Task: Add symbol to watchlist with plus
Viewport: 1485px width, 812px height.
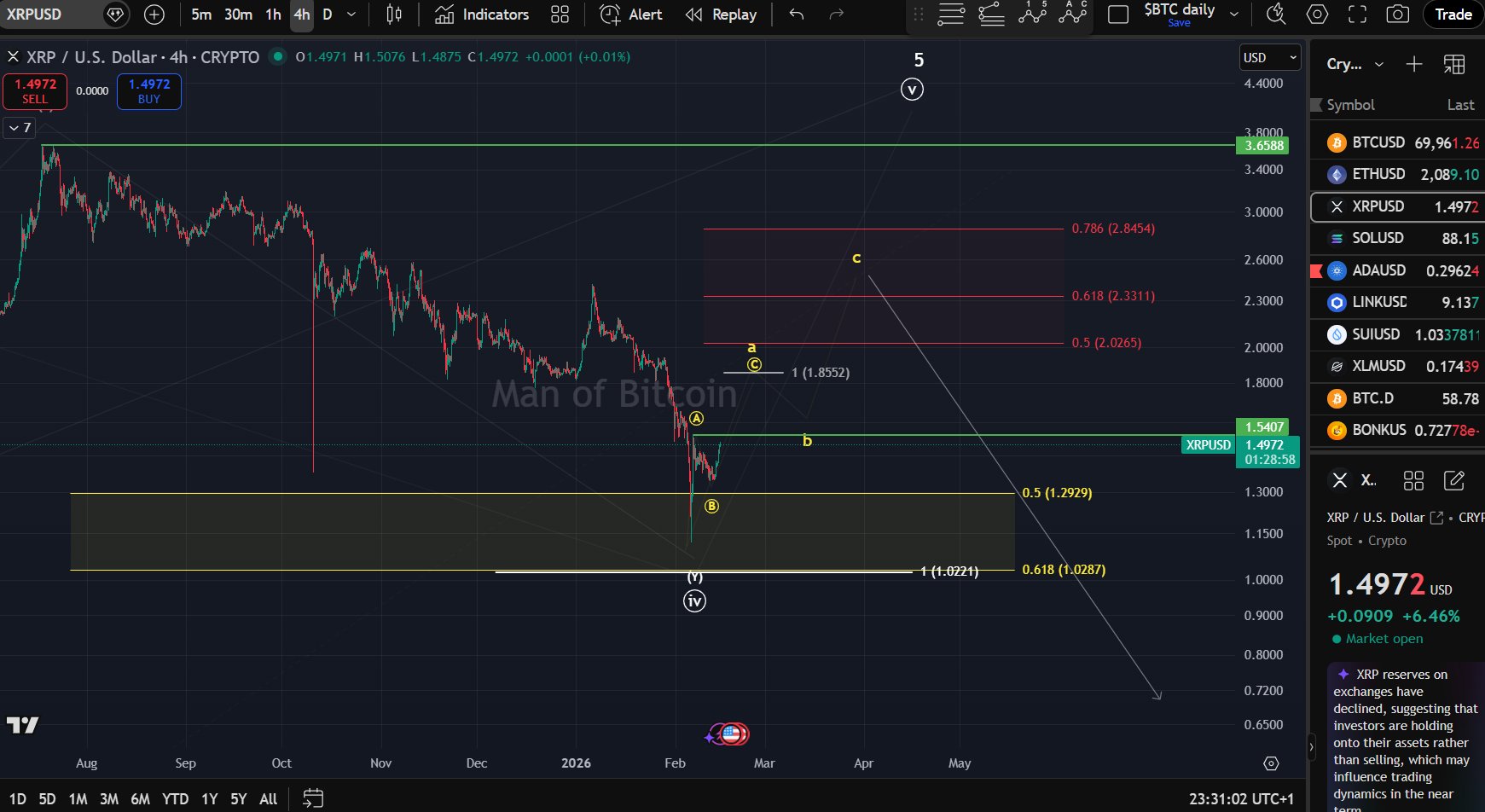Action: tap(1413, 64)
